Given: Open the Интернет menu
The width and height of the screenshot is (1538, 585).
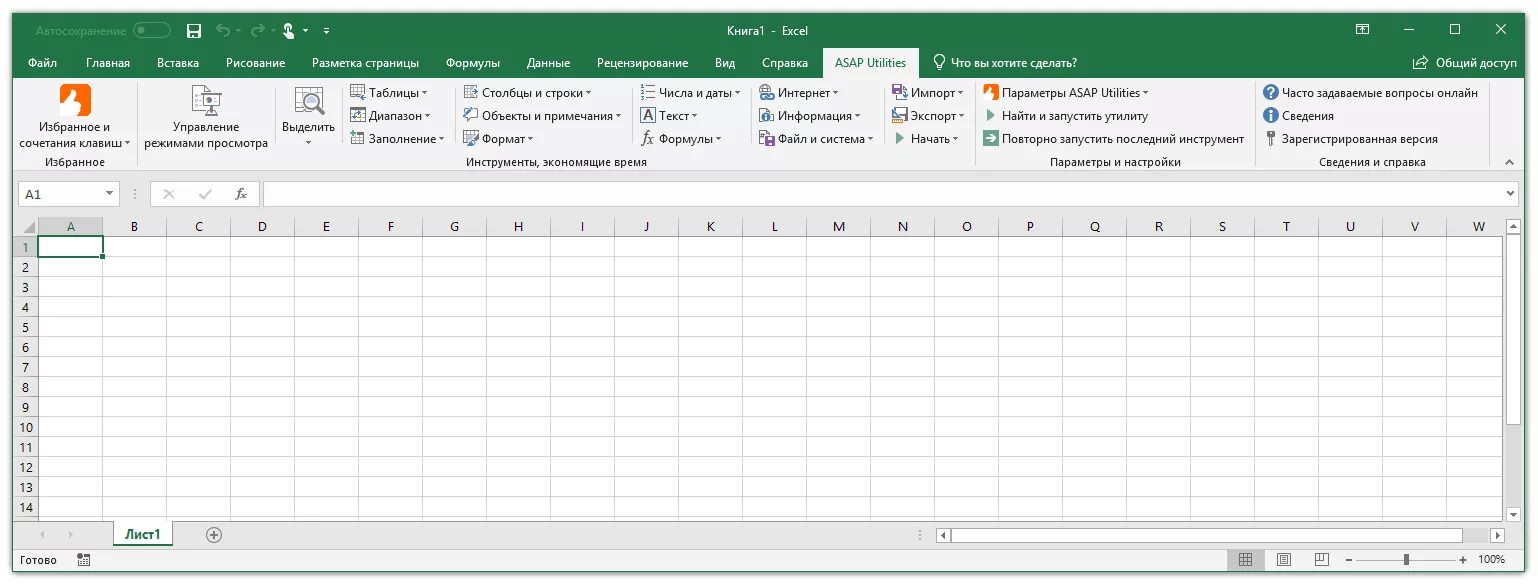Looking at the screenshot, I should tap(799, 93).
